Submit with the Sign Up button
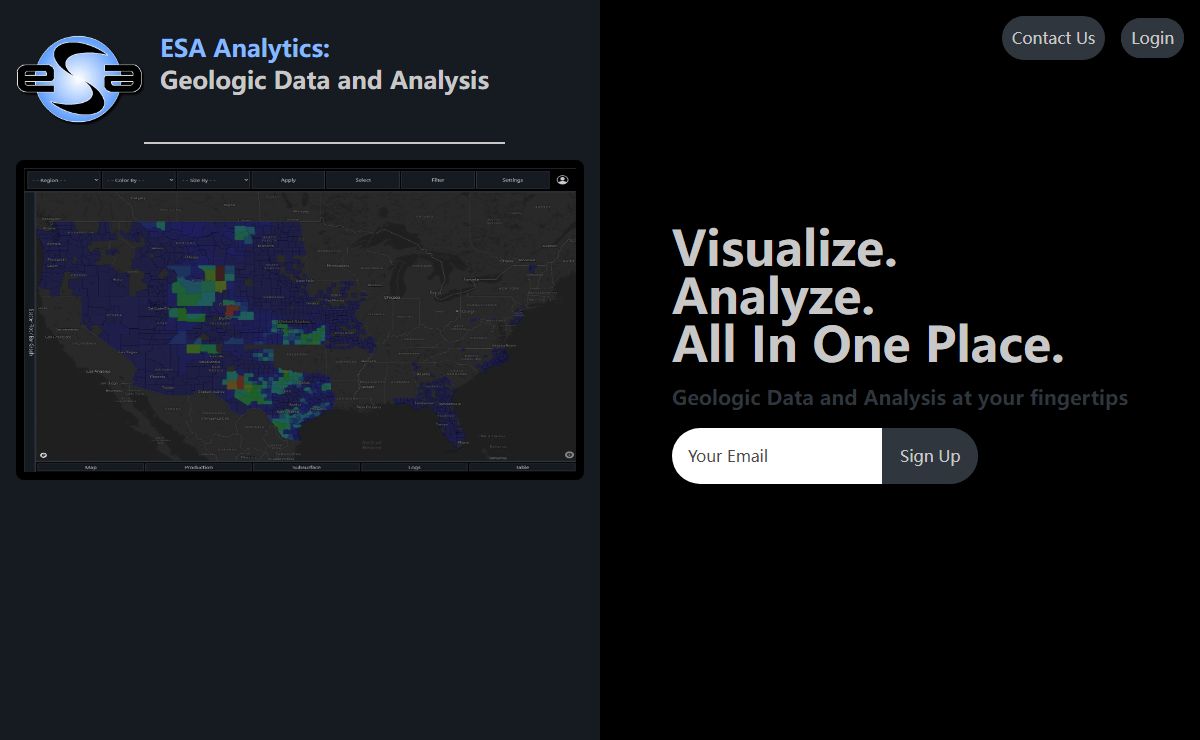 [x=930, y=456]
